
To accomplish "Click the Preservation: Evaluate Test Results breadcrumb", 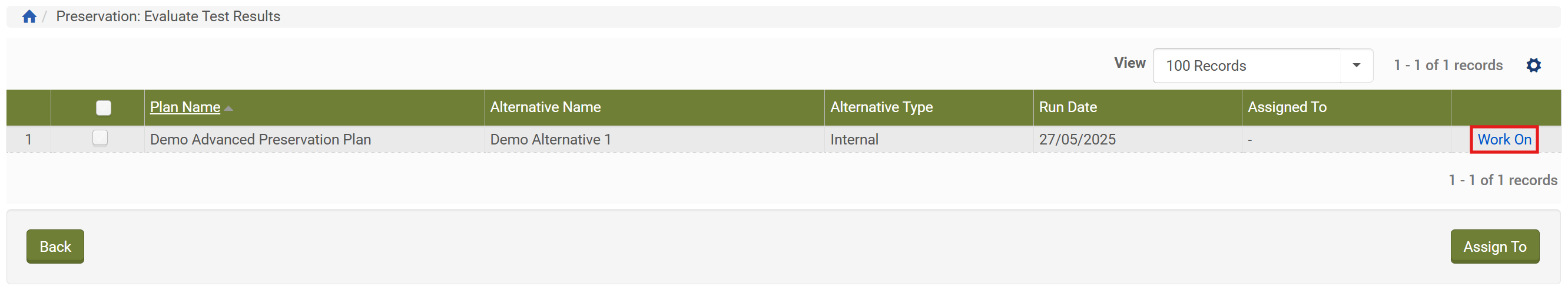I will tap(168, 17).
